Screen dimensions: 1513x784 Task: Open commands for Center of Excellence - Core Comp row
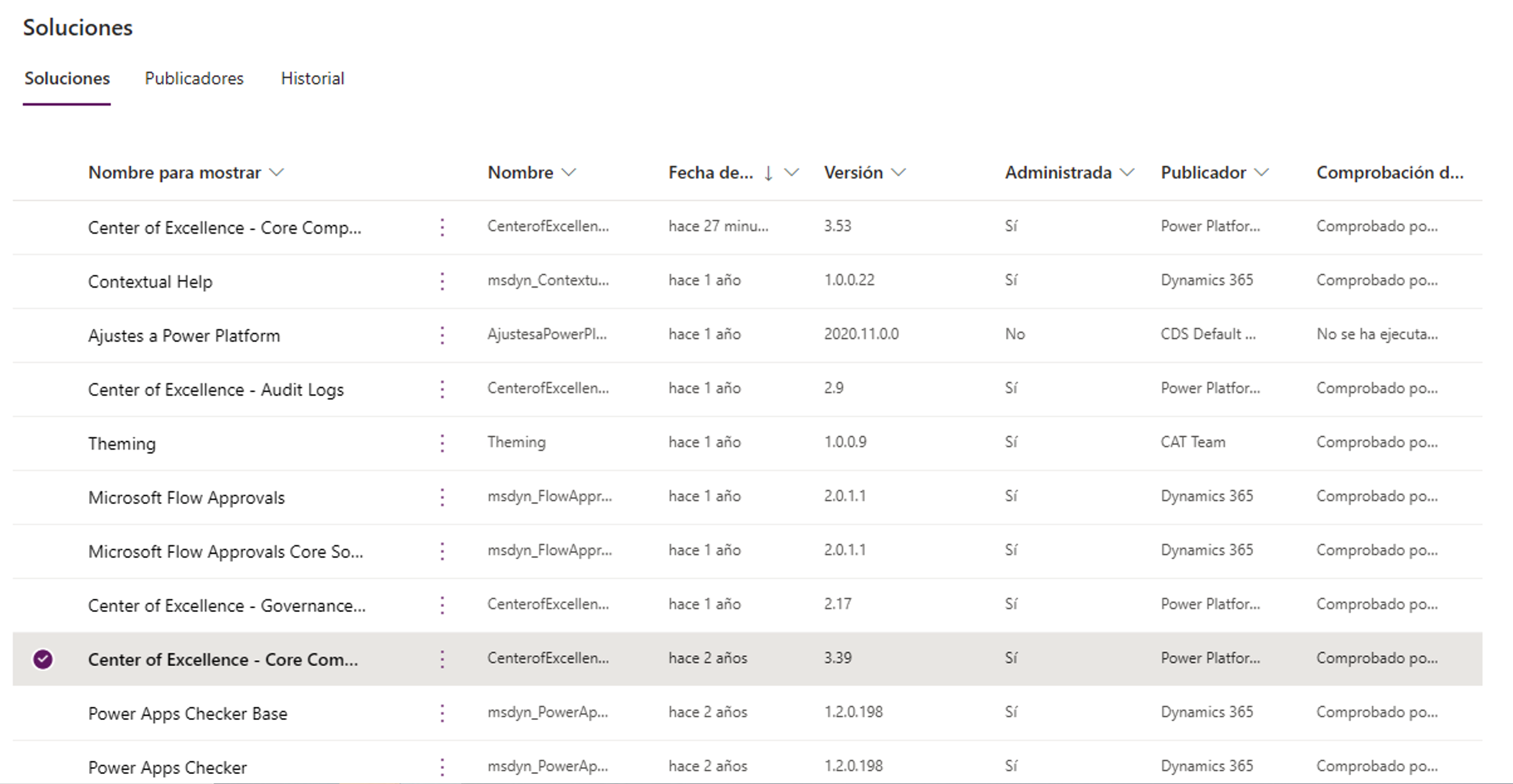click(442, 227)
